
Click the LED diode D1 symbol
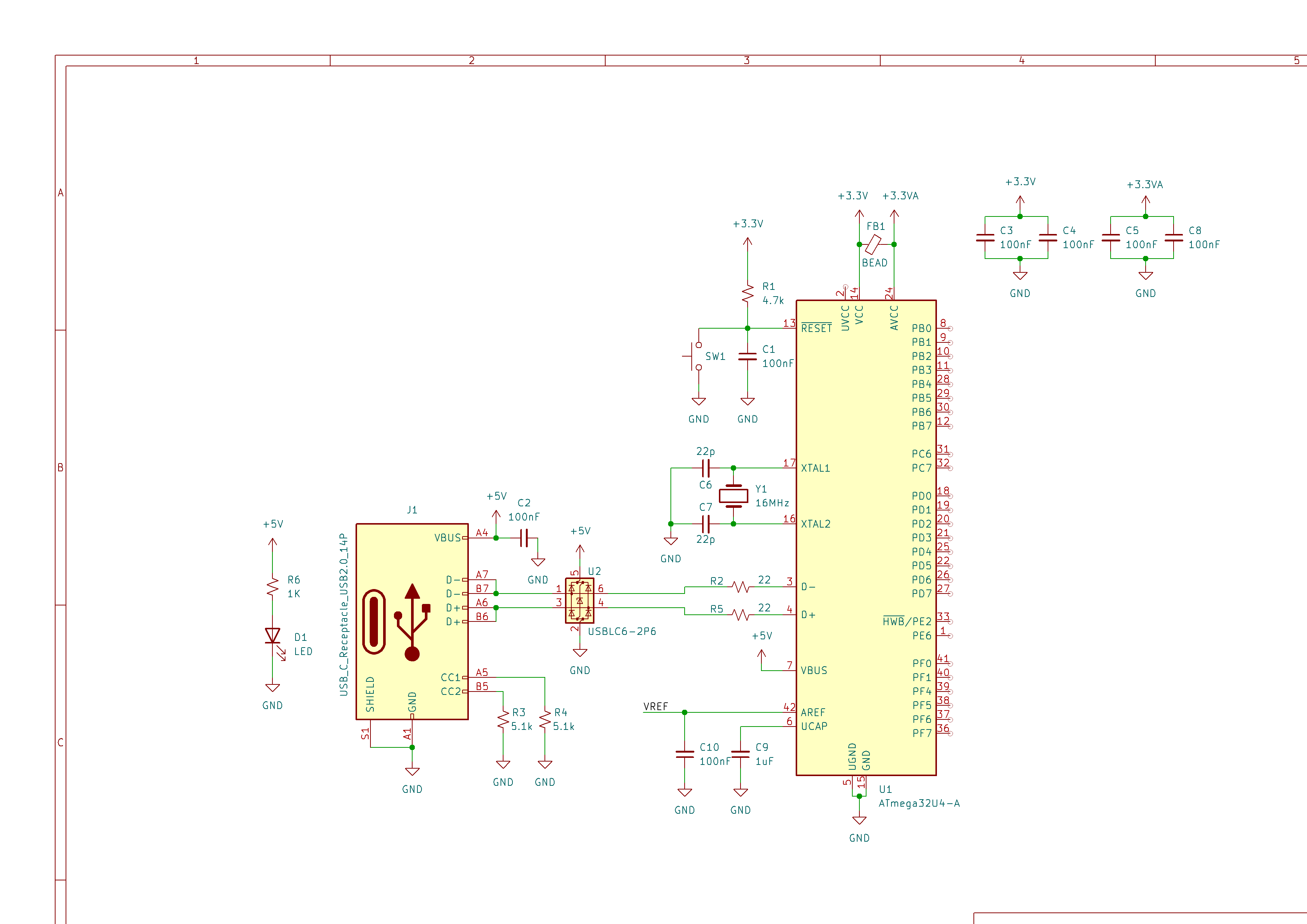(x=273, y=636)
